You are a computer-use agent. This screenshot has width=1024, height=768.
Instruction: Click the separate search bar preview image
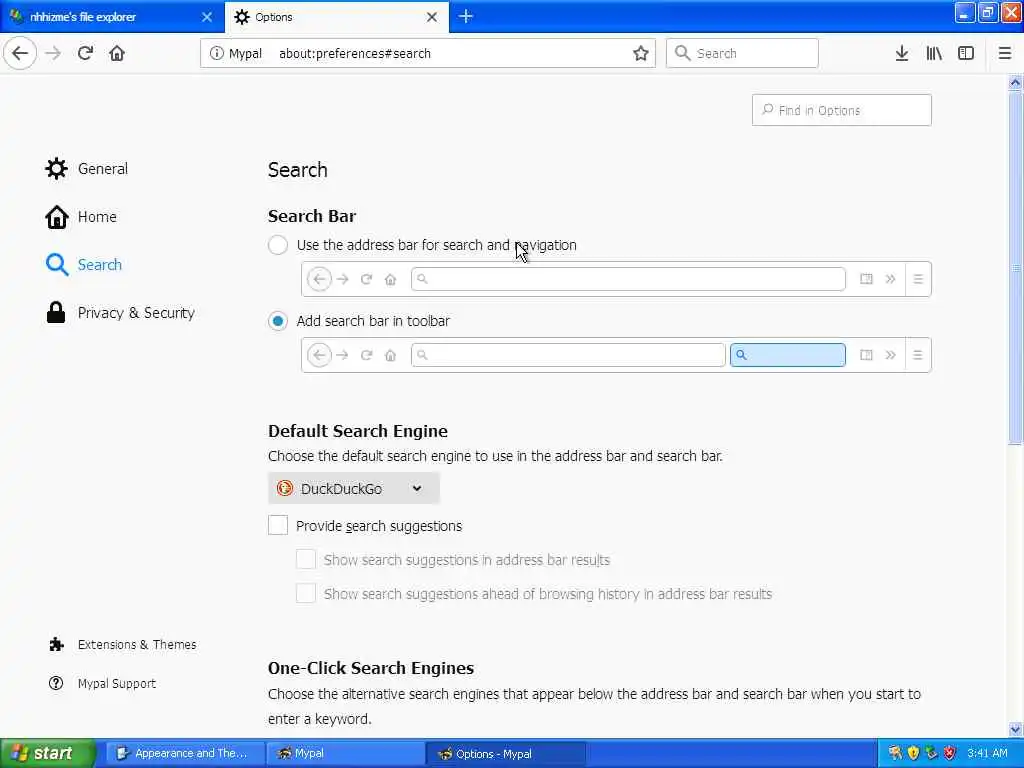point(616,355)
